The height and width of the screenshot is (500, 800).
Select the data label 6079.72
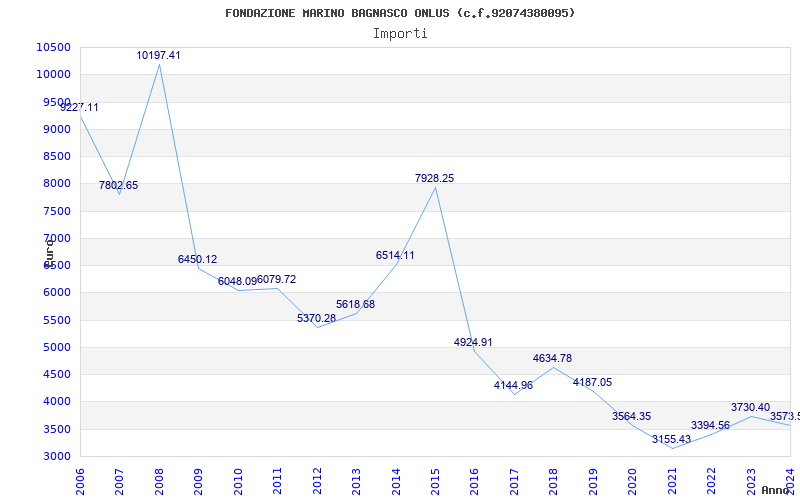coord(277,280)
